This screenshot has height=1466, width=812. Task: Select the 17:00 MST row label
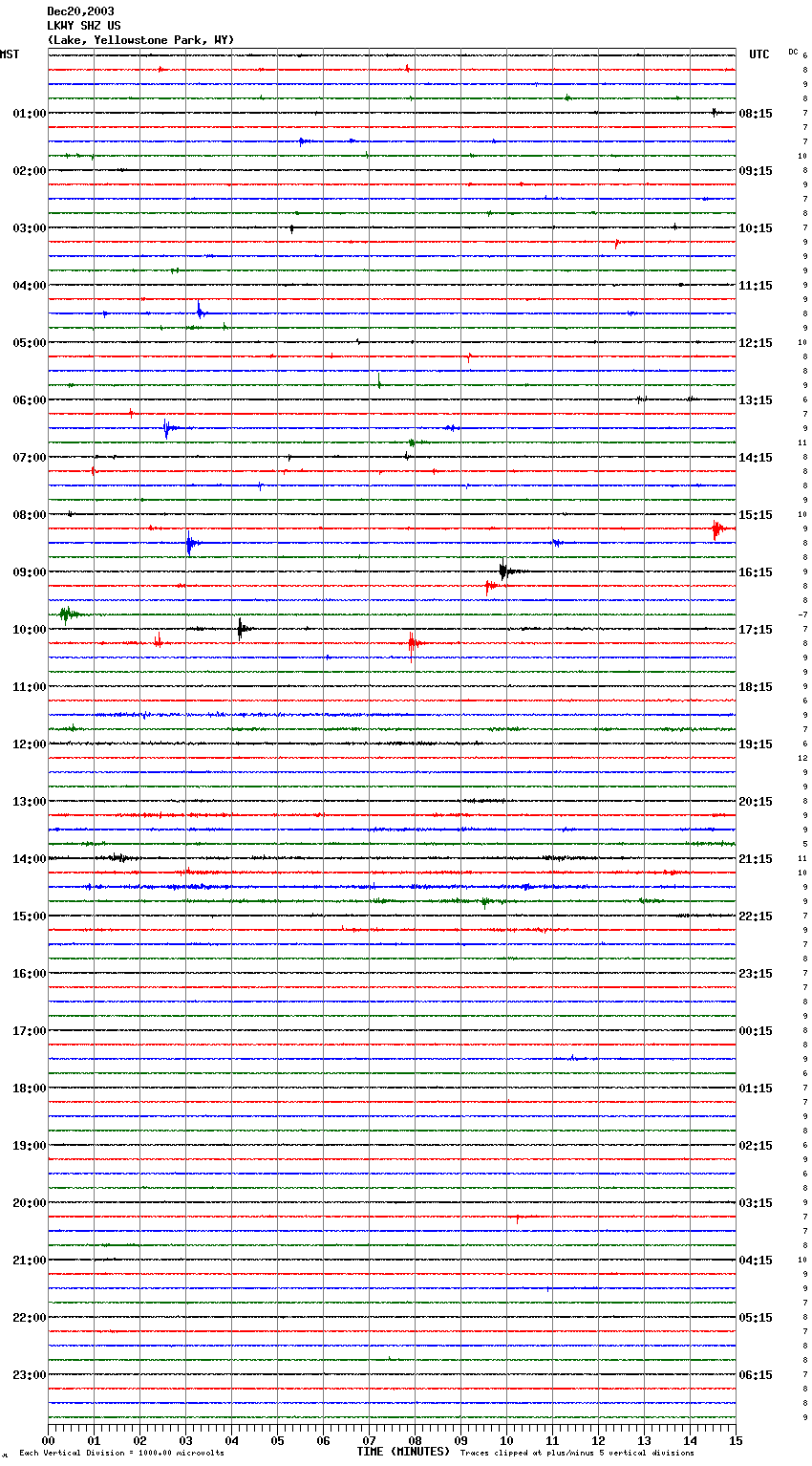[x=30, y=1031]
